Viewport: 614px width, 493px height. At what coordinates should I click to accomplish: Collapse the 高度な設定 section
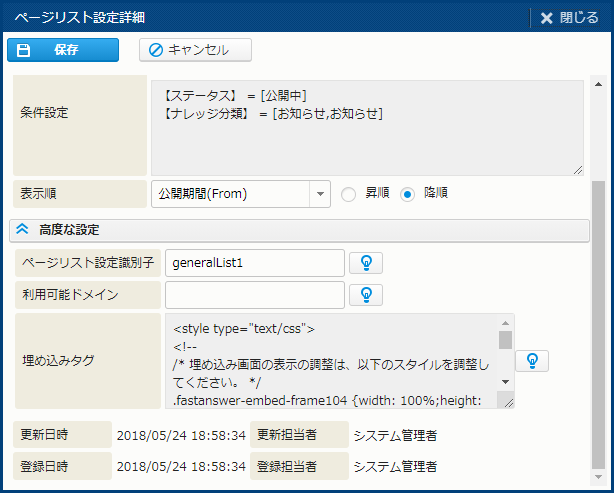click(22, 230)
